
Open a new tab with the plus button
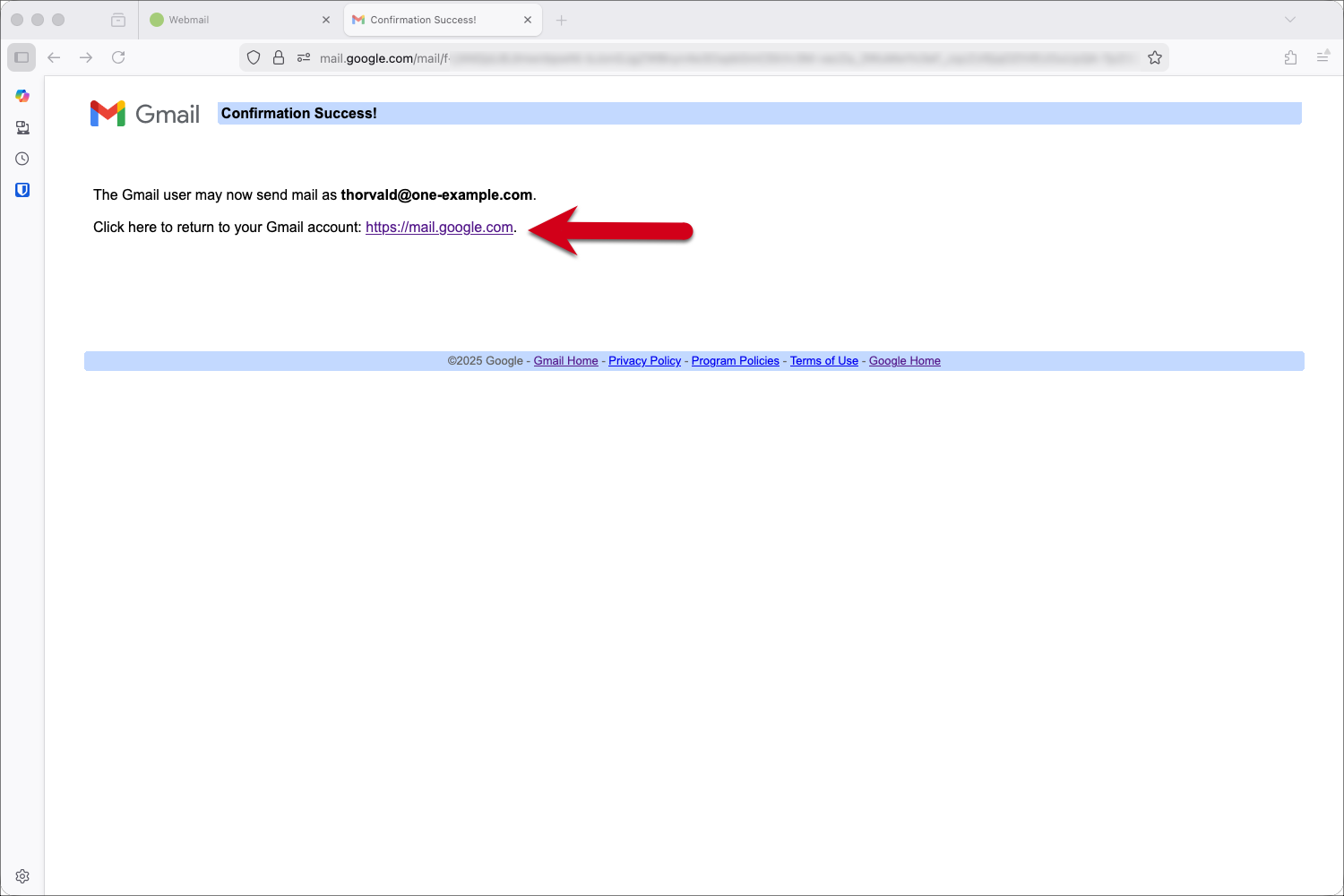(x=562, y=19)
